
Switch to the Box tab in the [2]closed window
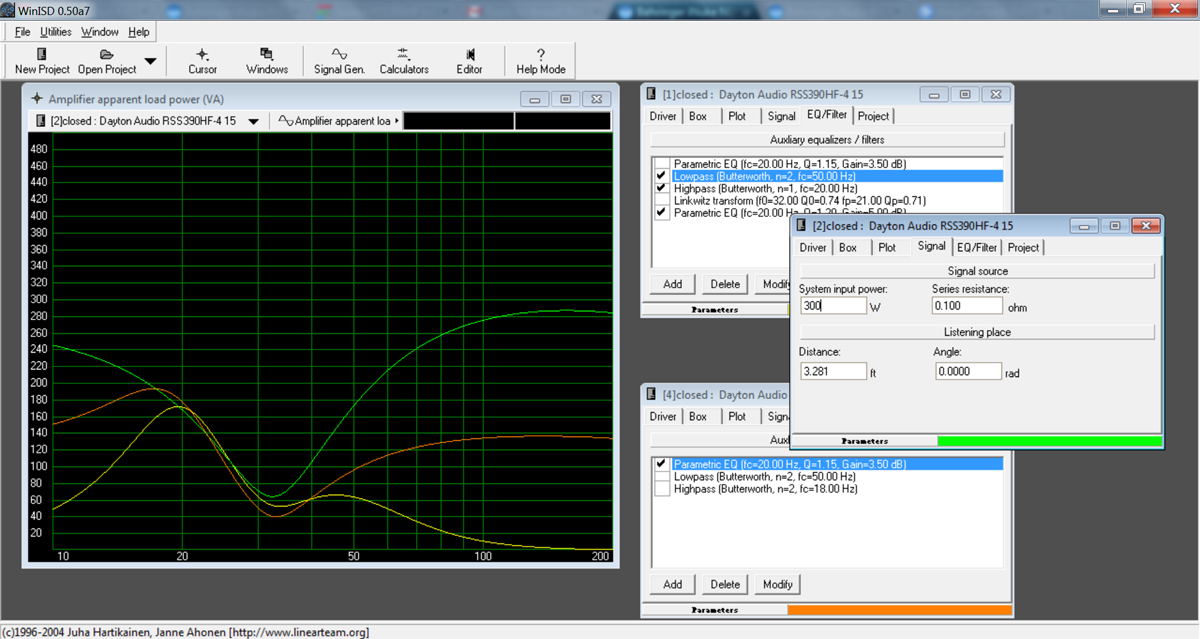848,248
